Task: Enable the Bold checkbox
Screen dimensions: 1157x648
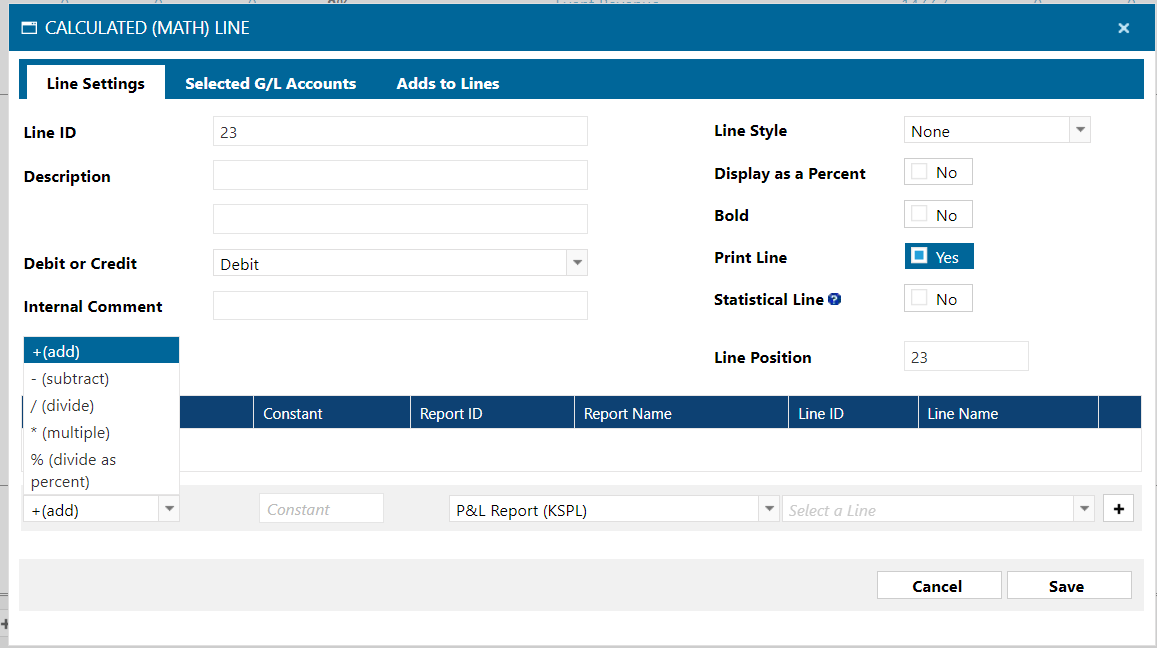Action: tap(919, 215)
